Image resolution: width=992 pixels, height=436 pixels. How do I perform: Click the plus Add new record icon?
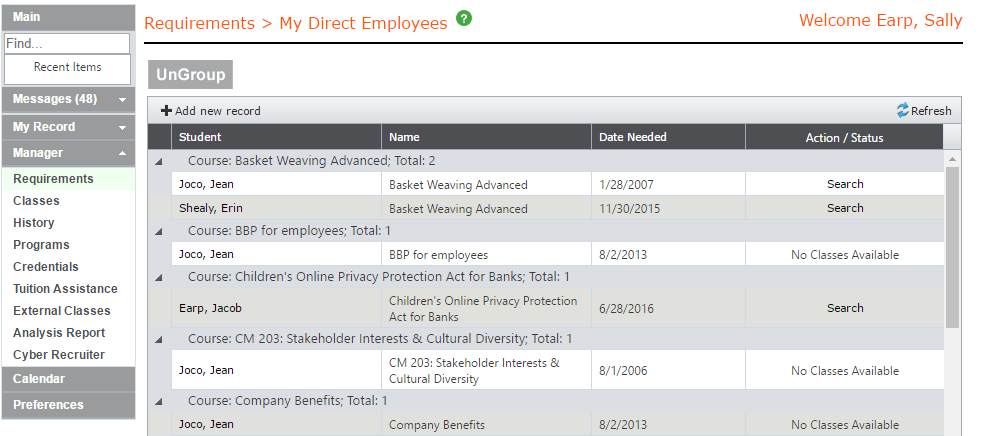166,111
